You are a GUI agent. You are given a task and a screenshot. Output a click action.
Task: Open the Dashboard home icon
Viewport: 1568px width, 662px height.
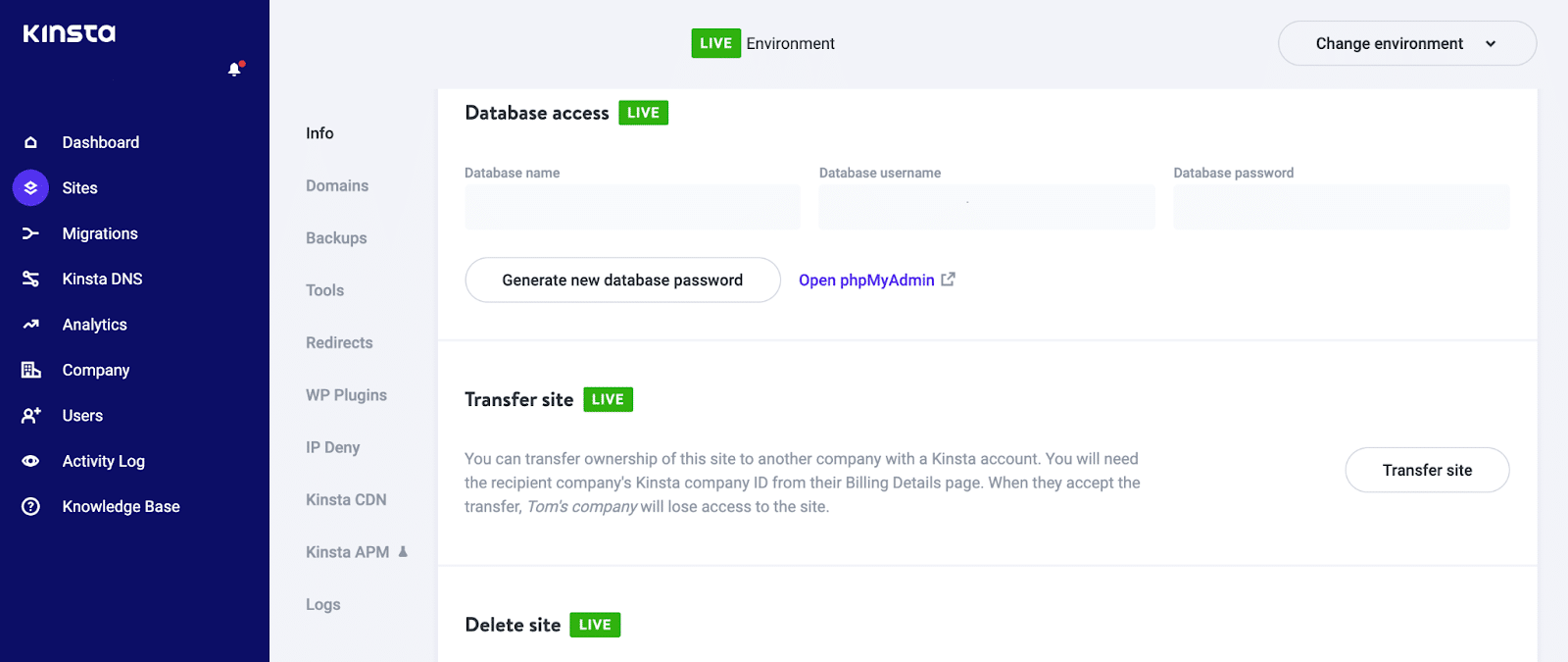click(30, 142)
